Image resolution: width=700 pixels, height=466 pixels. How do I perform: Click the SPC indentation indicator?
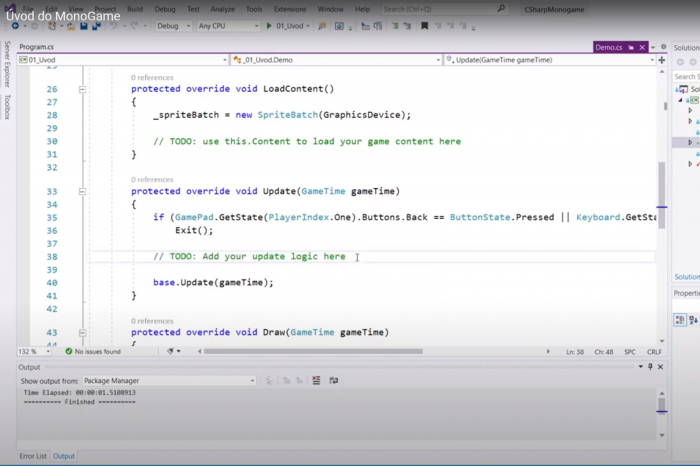(x=629, y=352)
